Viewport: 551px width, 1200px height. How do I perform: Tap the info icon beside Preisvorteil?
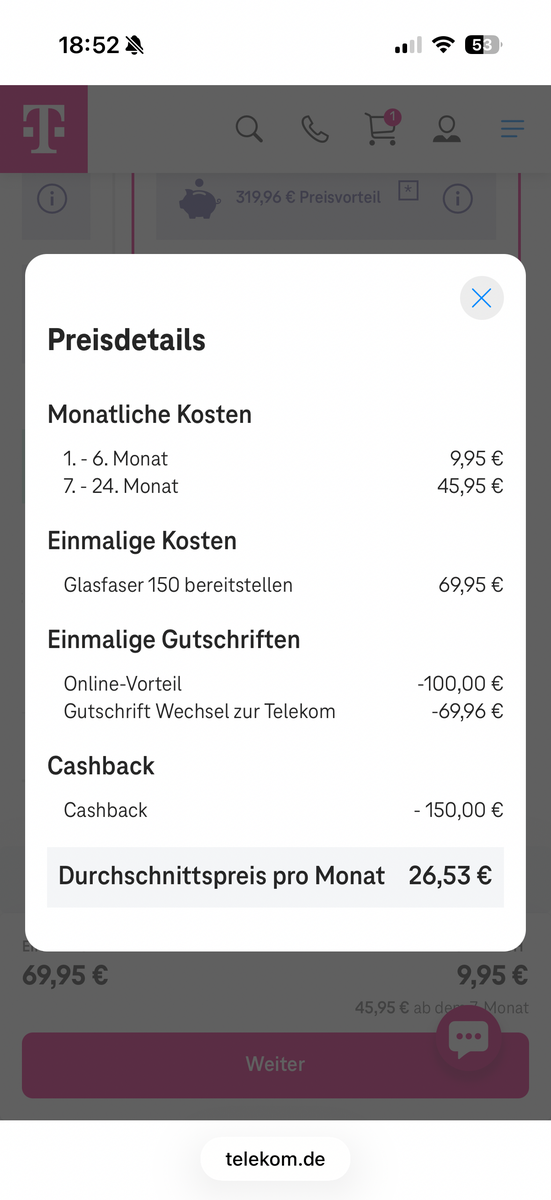point(457,198)
